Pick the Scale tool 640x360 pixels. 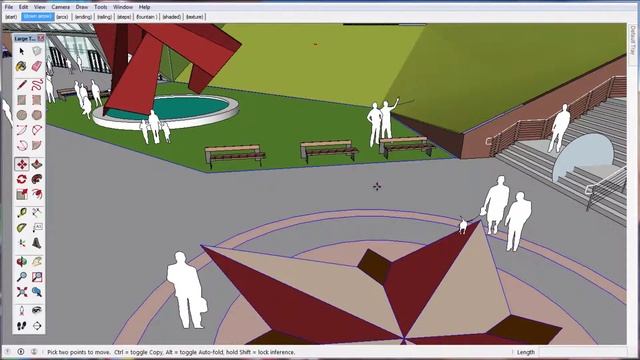(22, 194)
